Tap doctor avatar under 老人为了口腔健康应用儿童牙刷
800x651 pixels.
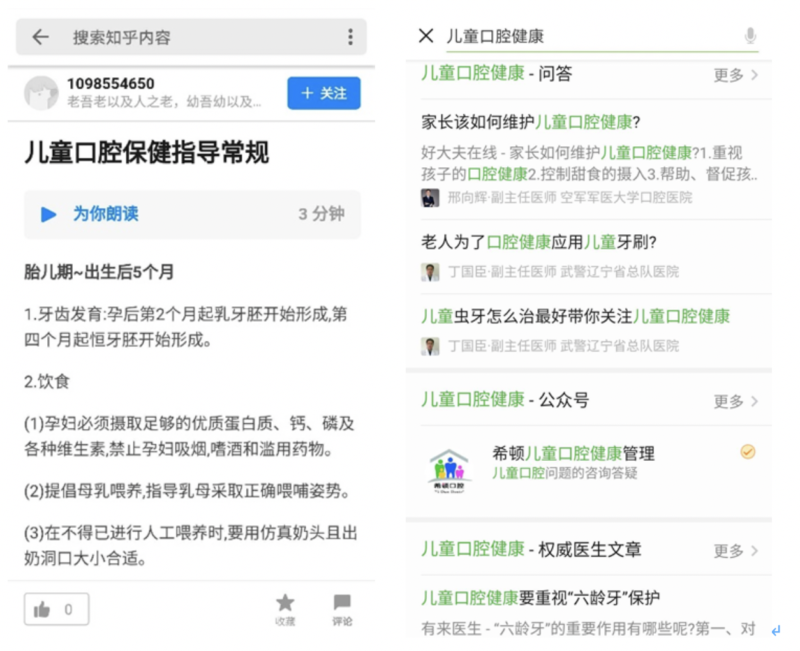coord(430,272)
